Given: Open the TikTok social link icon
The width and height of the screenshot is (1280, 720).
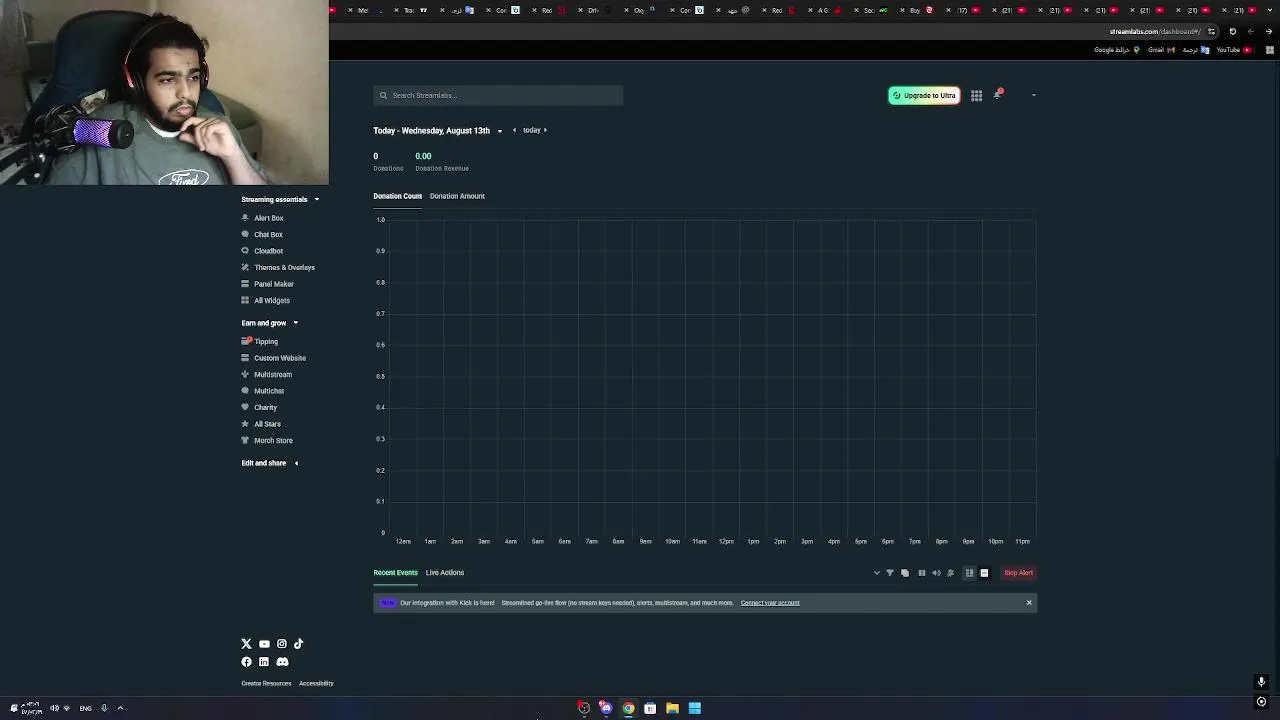Looking at the screenshot, I should 298,644.
